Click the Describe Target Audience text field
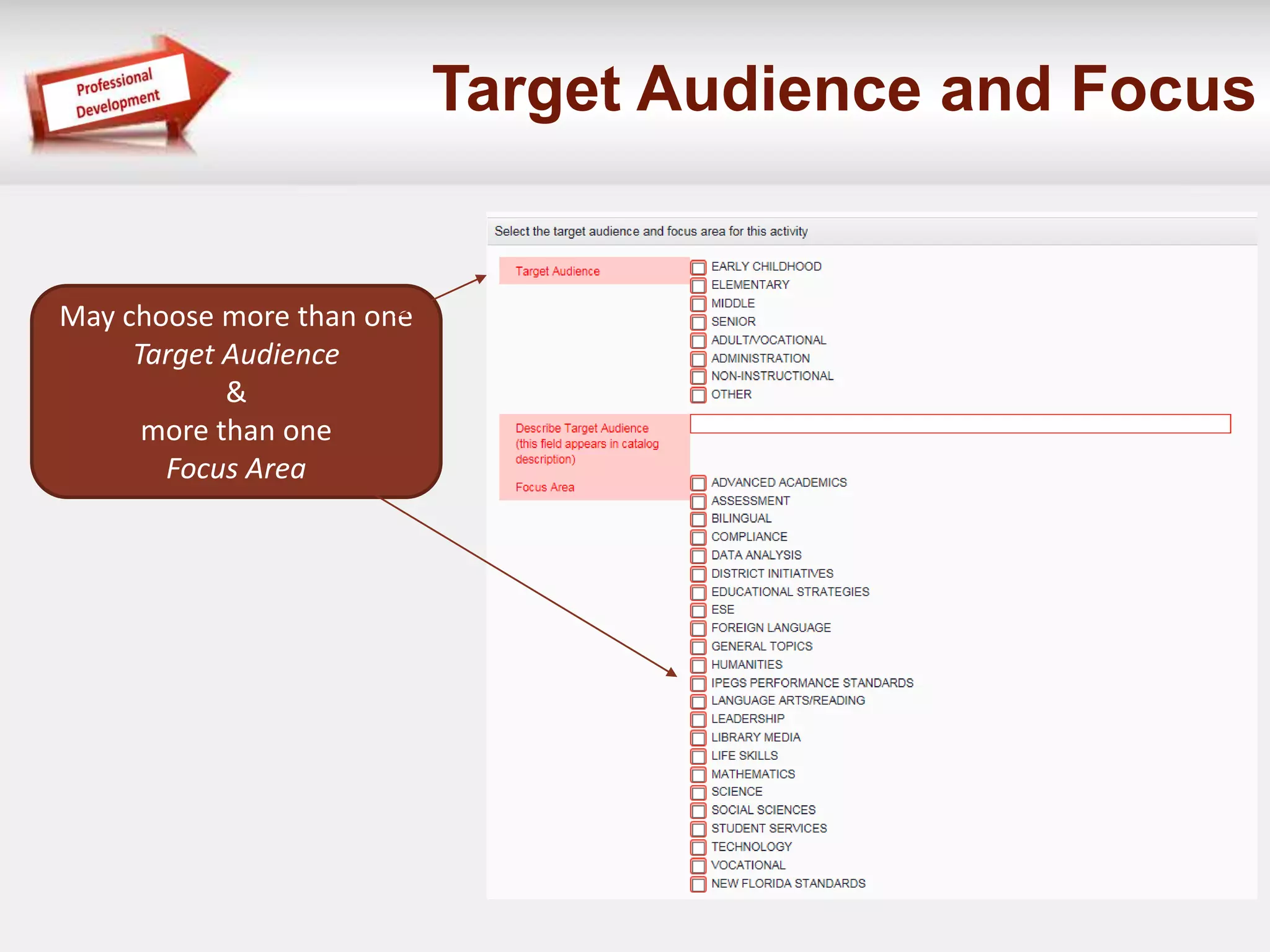 (960, 424)
